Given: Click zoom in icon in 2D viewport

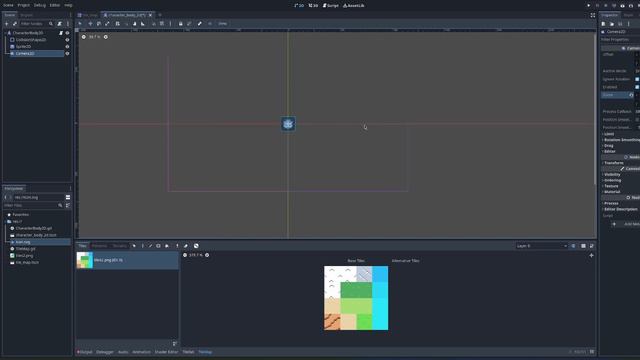Looking at the screenshot, I should coord(106,37).
